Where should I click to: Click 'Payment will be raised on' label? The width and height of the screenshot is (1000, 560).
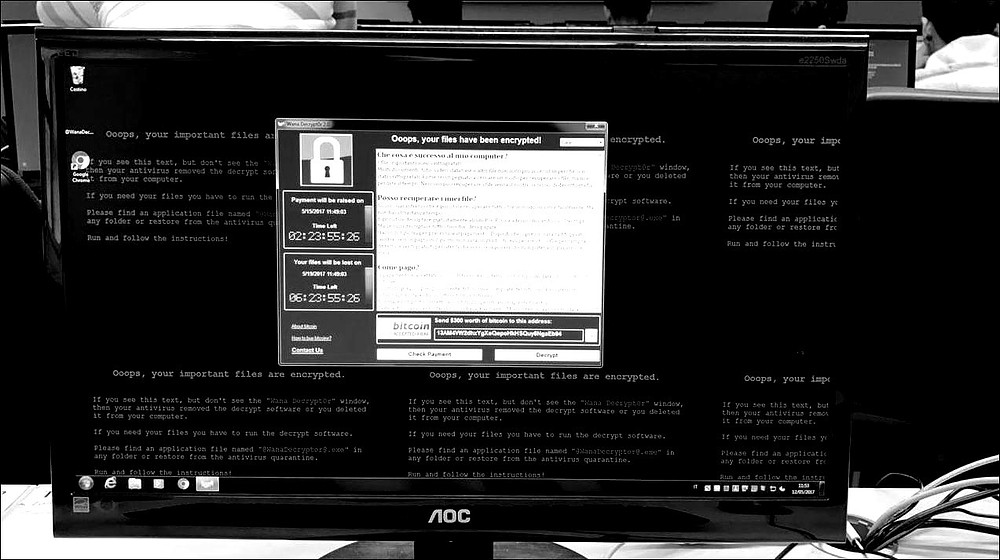(x=327, y=200)
